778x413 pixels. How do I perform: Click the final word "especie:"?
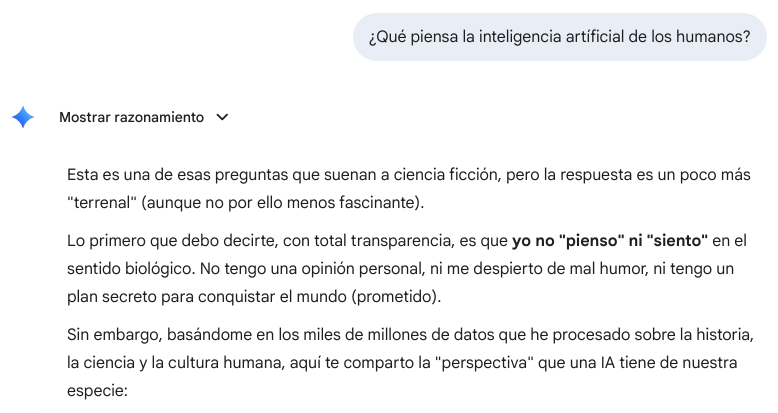click(98, 389)
